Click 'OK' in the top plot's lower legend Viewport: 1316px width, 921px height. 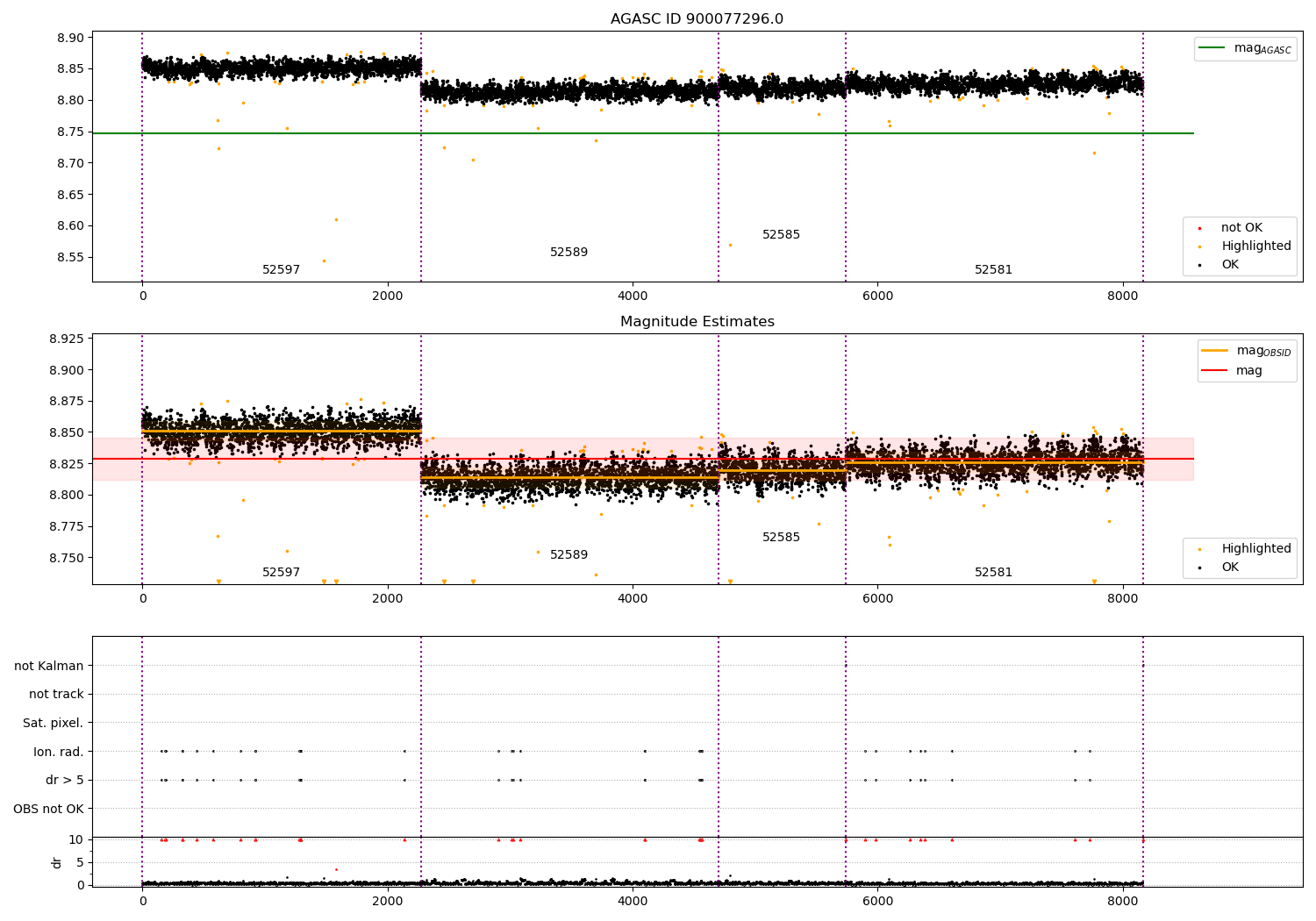1219,265
